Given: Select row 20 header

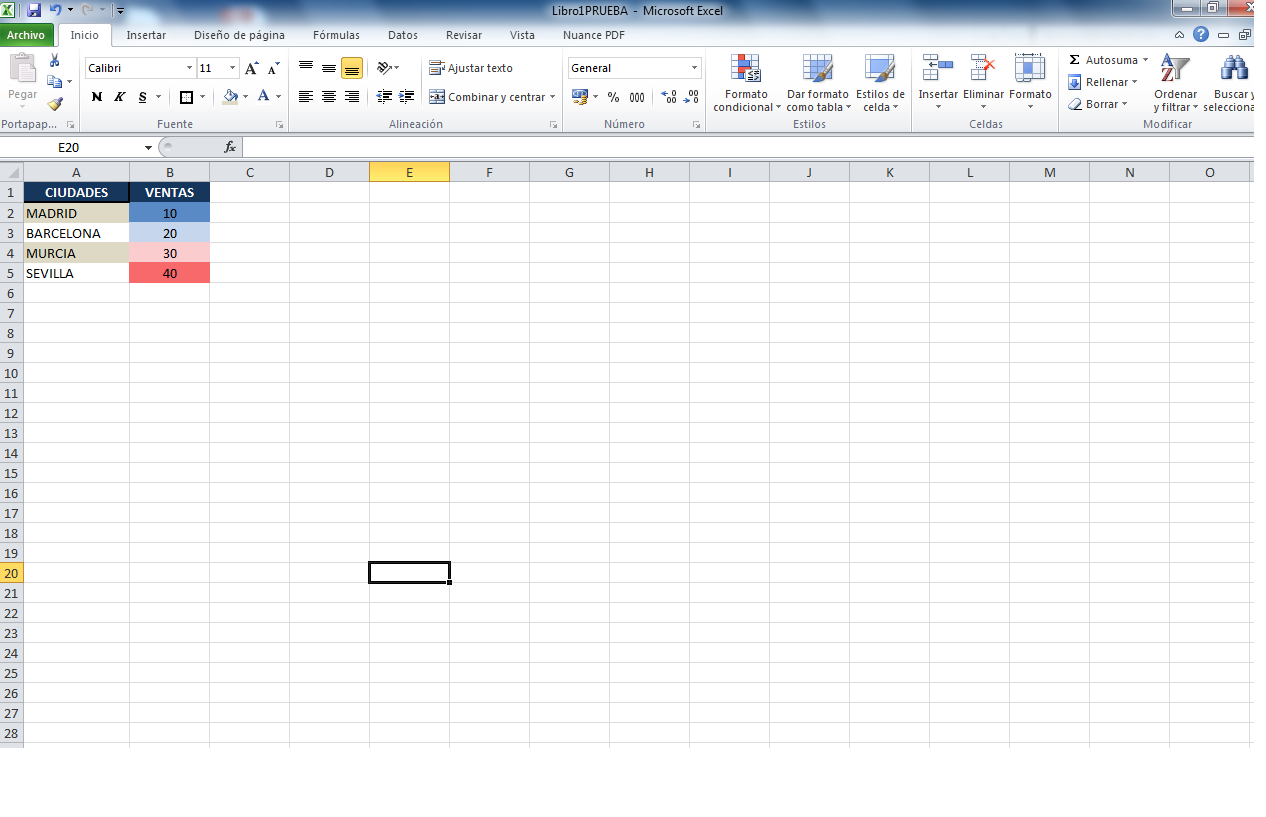Looking at the screenshot, I should point(11,573).
